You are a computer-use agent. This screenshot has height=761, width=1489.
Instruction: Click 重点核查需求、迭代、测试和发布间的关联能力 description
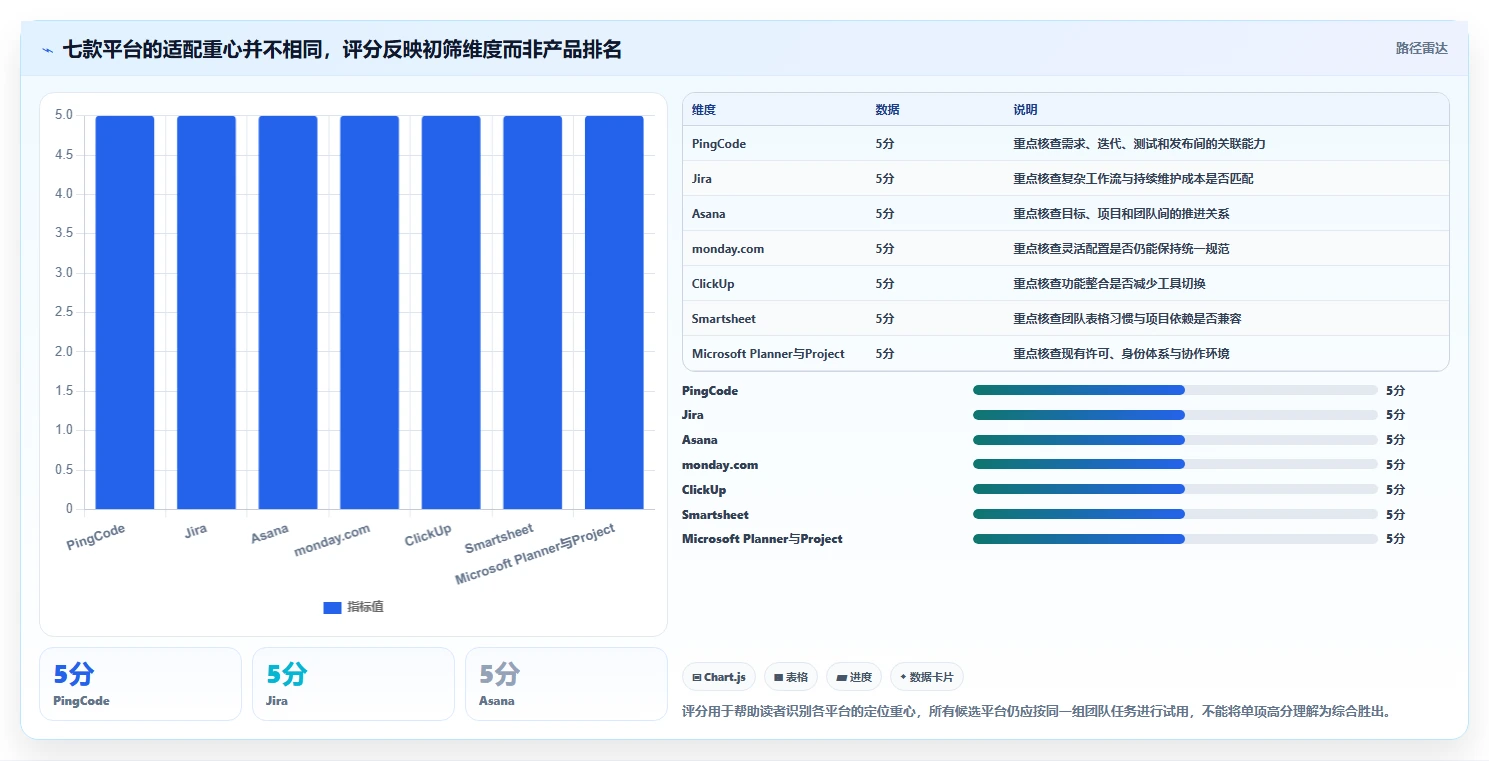click(1139, 144)
